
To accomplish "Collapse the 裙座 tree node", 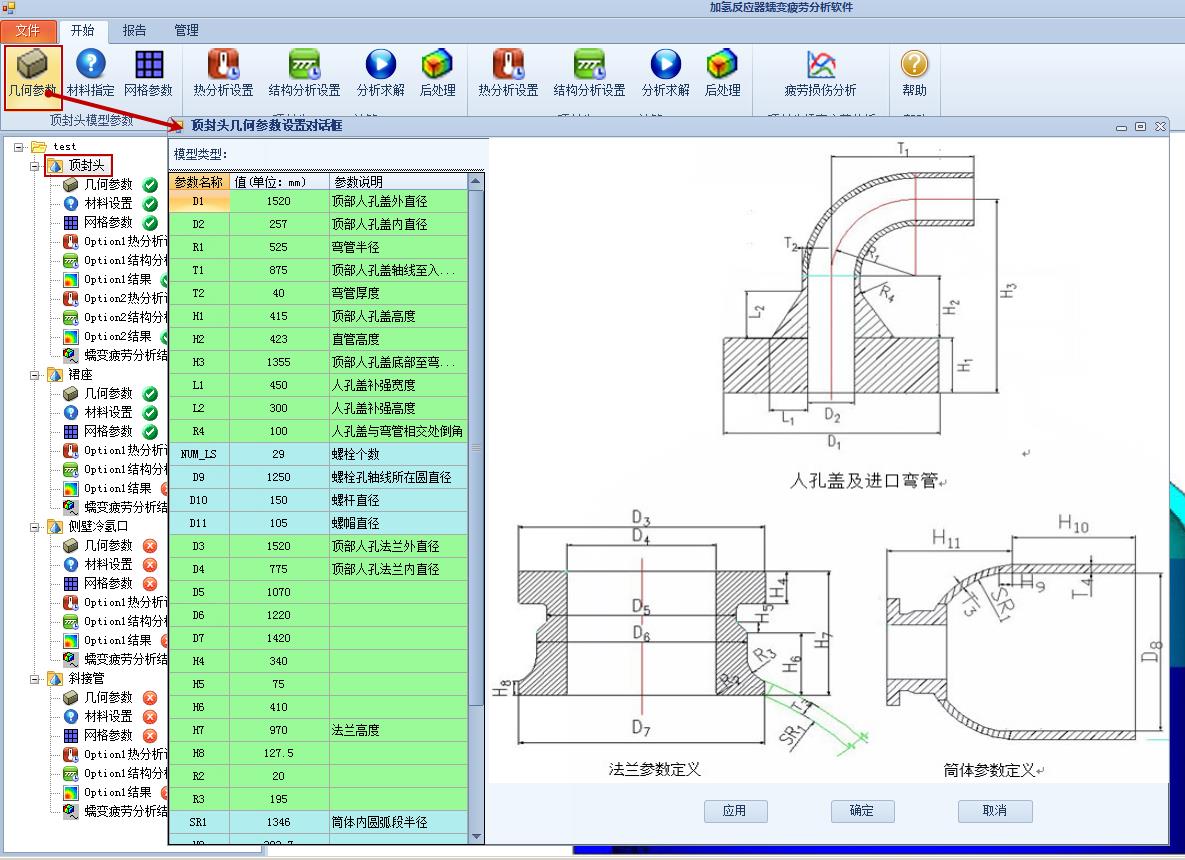I will click(35, 375).
